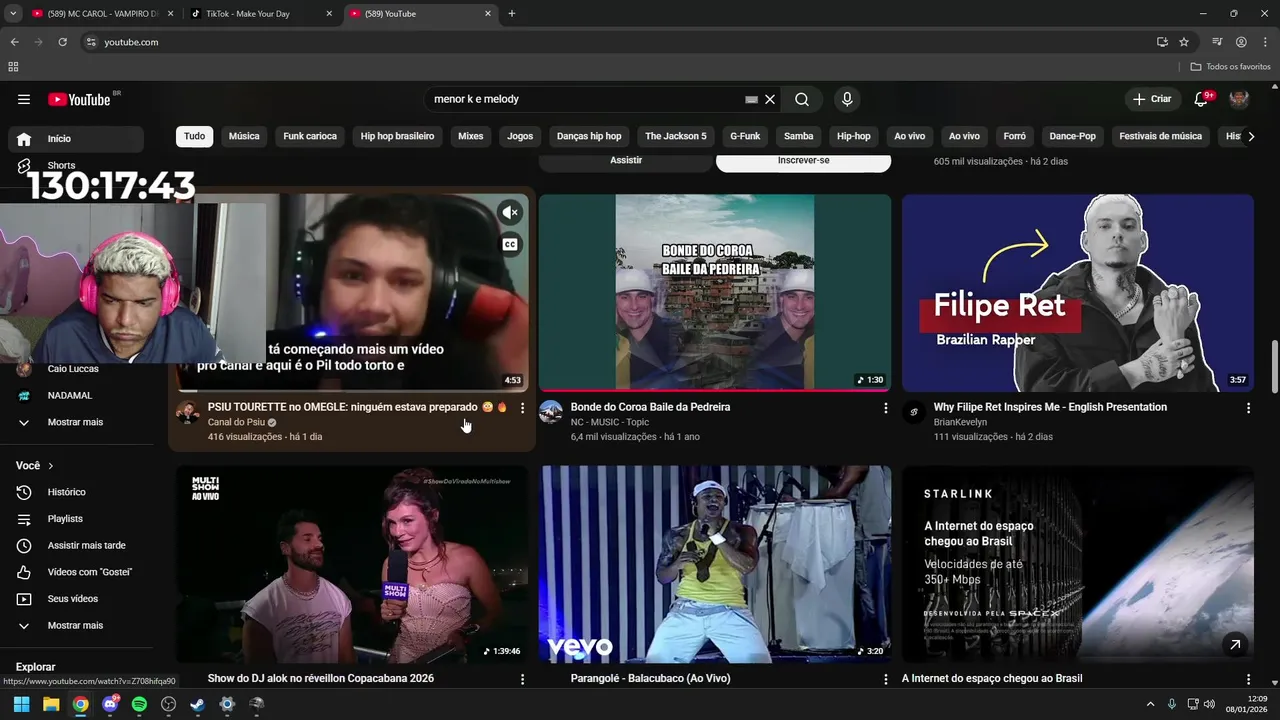
Task: Select the Jogos filter chip
Action: pos(520,136)
